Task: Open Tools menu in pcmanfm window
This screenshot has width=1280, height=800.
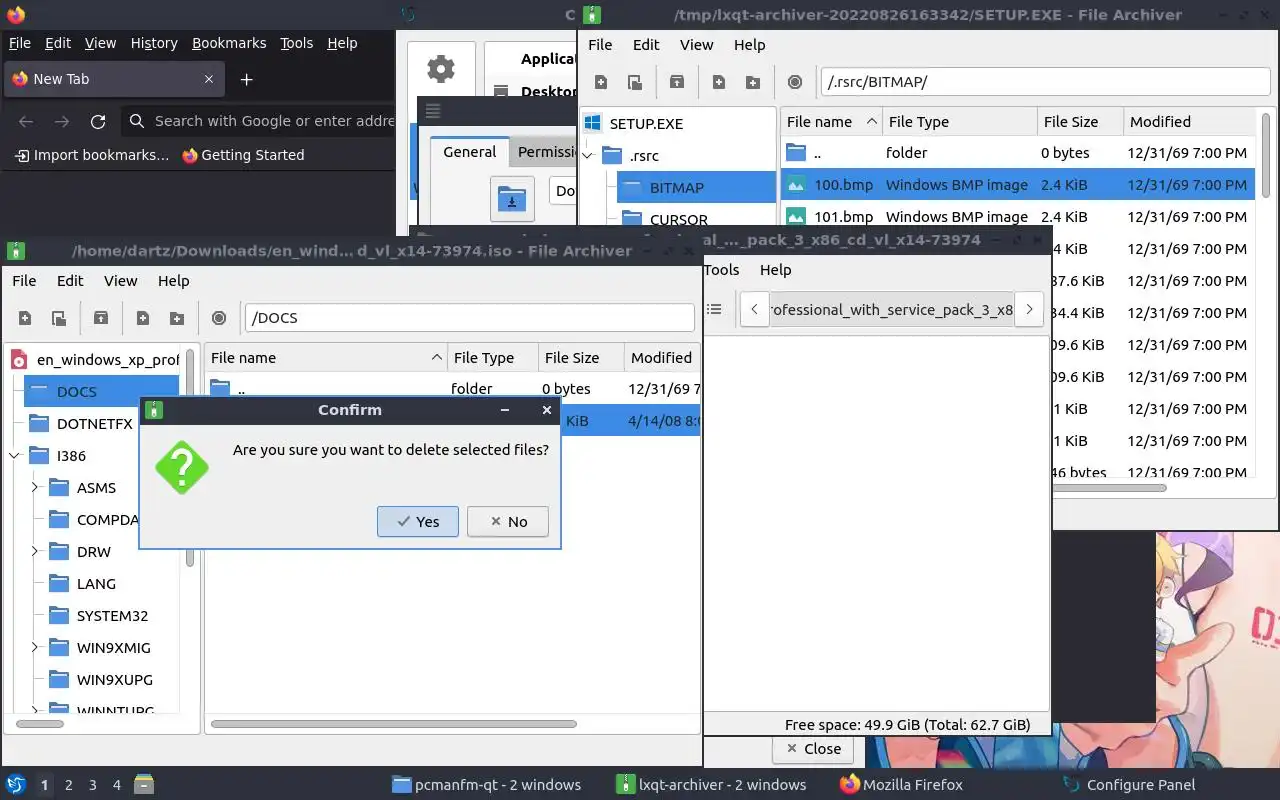Action: 721,270
